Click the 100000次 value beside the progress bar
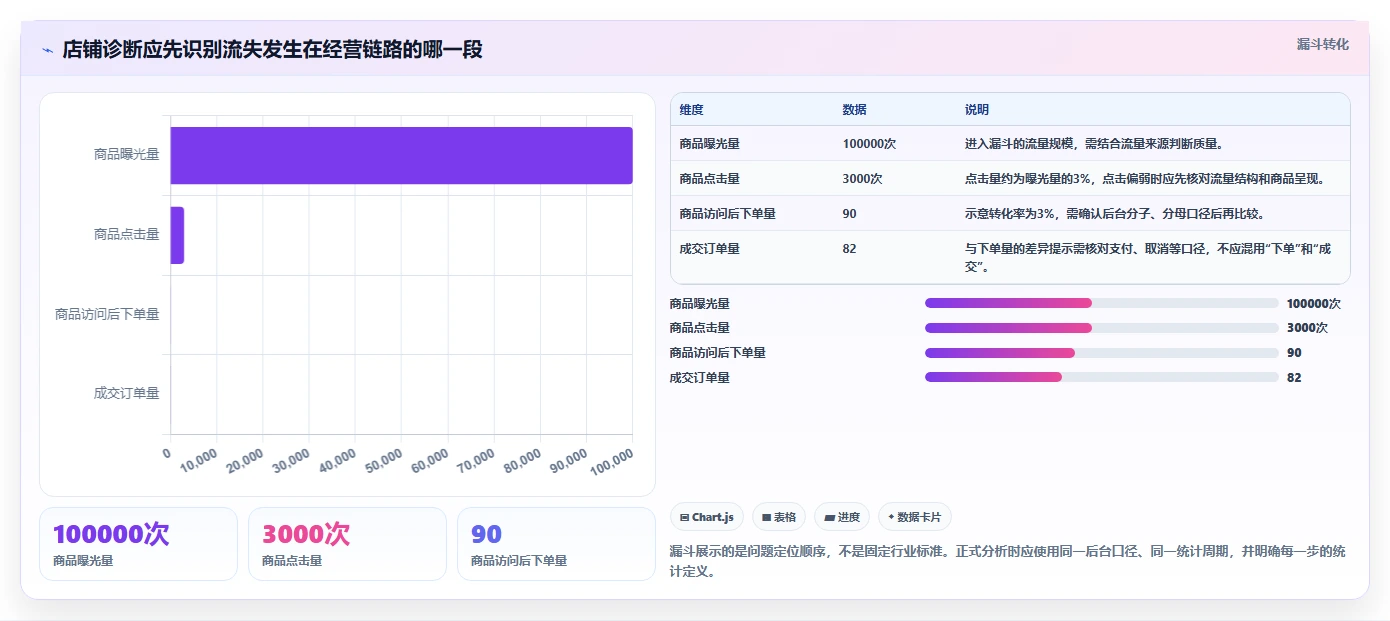Screen dimensions: 1390x621 coord(1313,303)
